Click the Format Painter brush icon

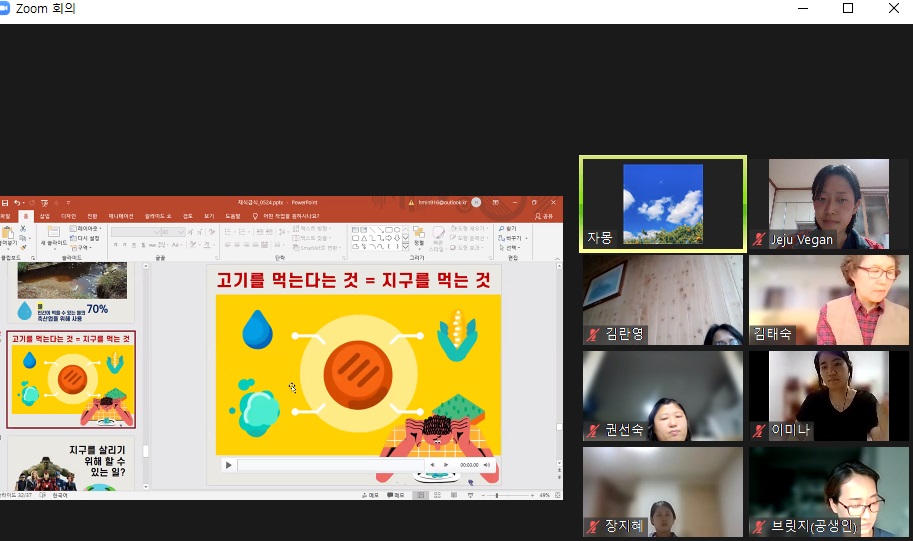[x=23, y=248]
